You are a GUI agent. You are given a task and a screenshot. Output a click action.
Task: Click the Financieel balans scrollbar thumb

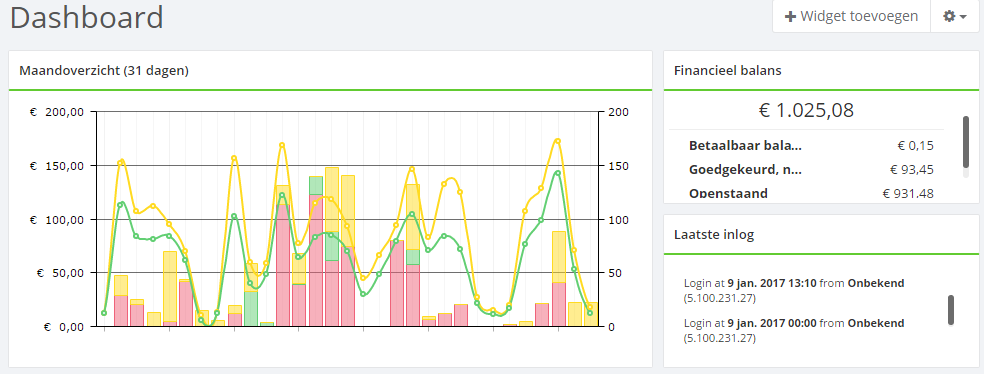[966, 142]
